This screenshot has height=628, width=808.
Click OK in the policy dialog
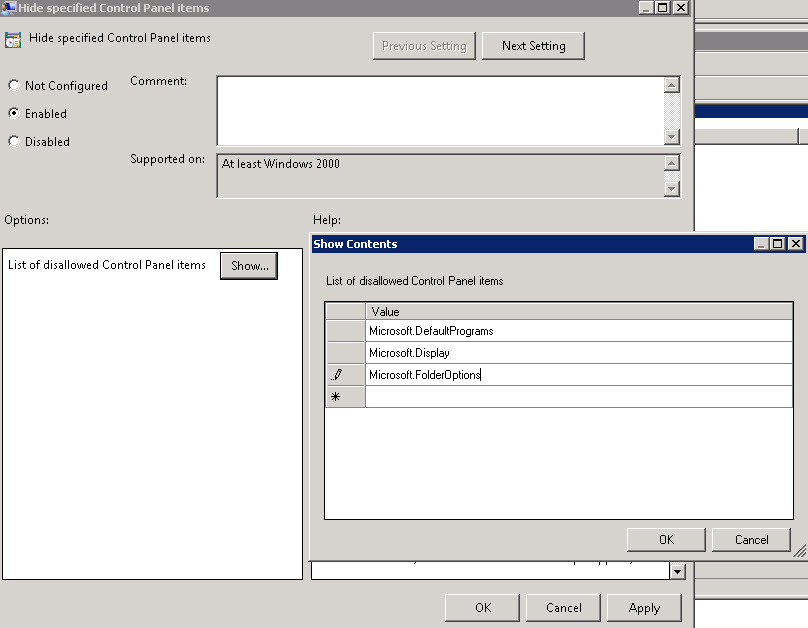pos(482,608)
